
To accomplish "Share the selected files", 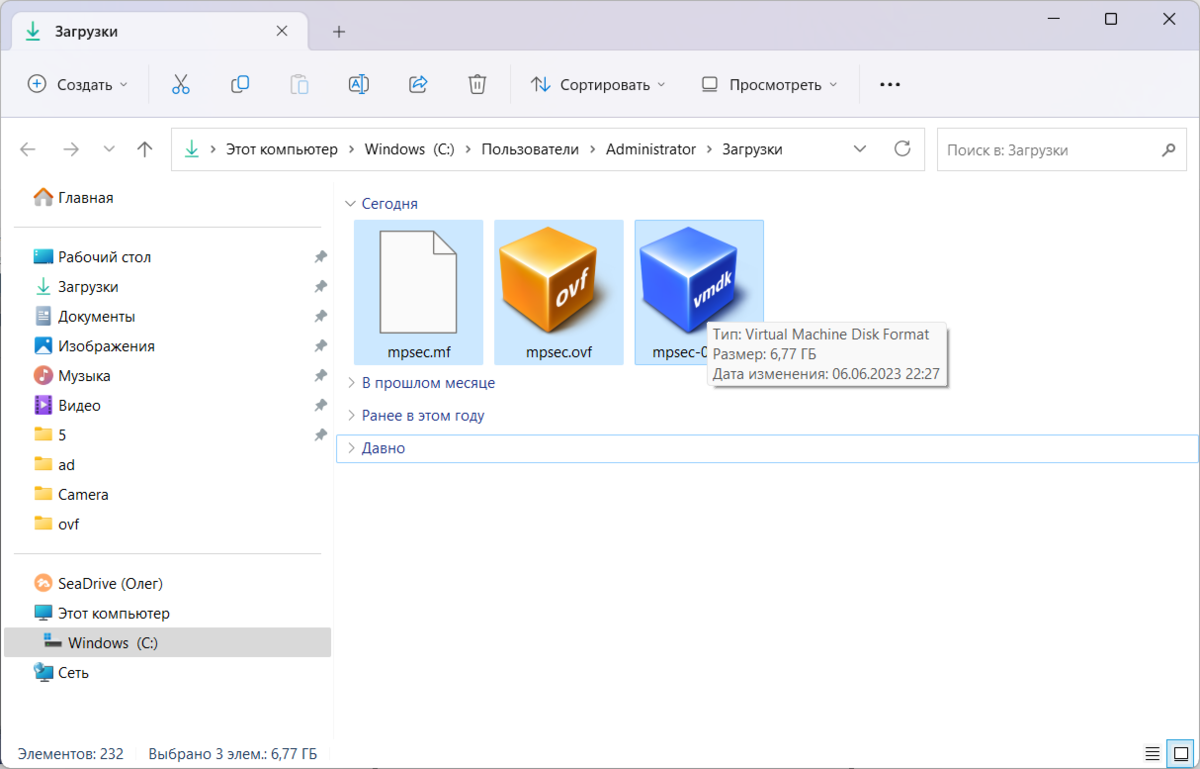I will [x=418, y=84].
